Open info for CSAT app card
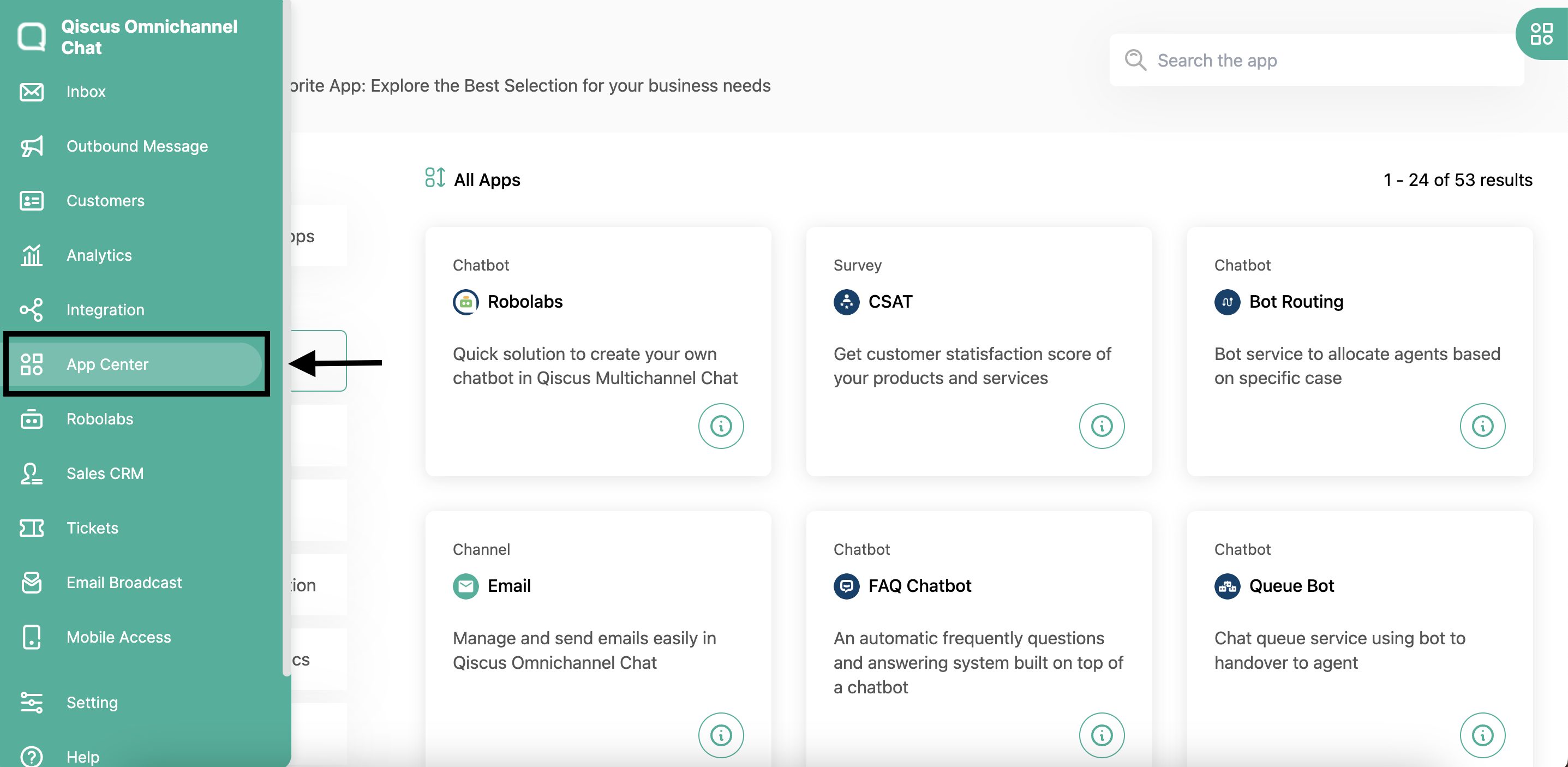The image size is (1568, 767). click(x=1102, y=426)
